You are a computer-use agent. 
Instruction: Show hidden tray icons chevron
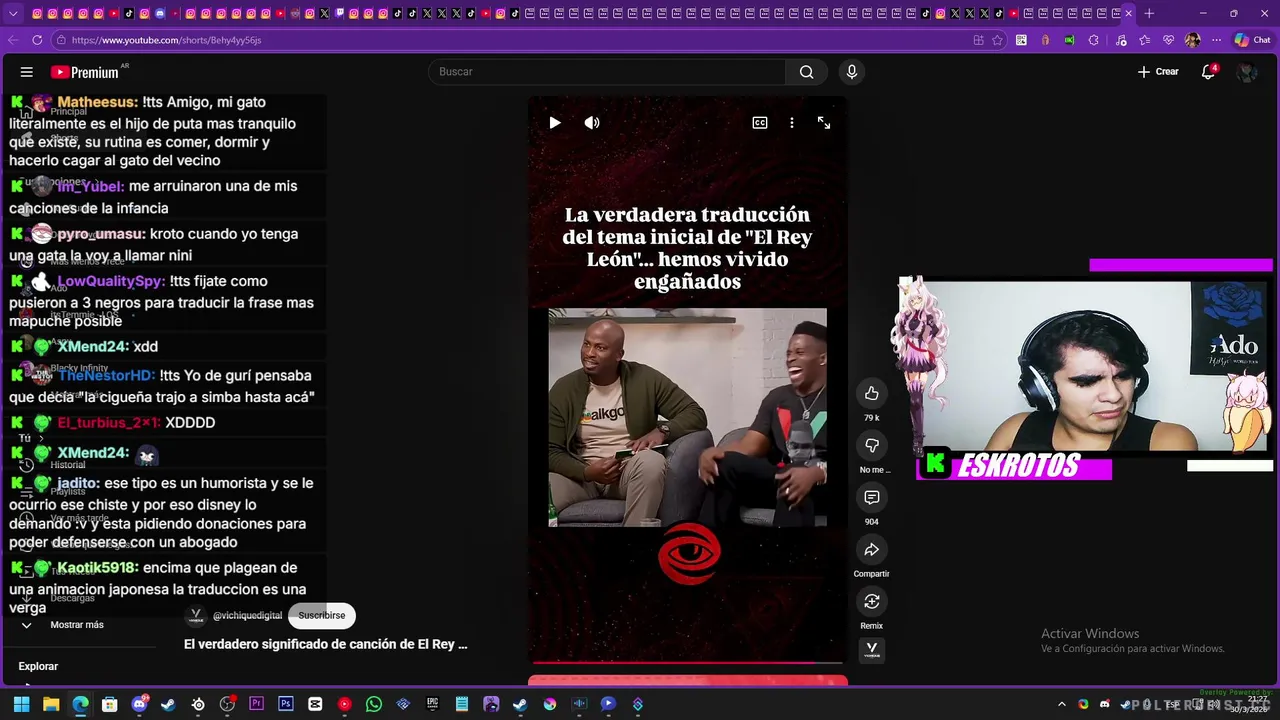point(1062,704)
